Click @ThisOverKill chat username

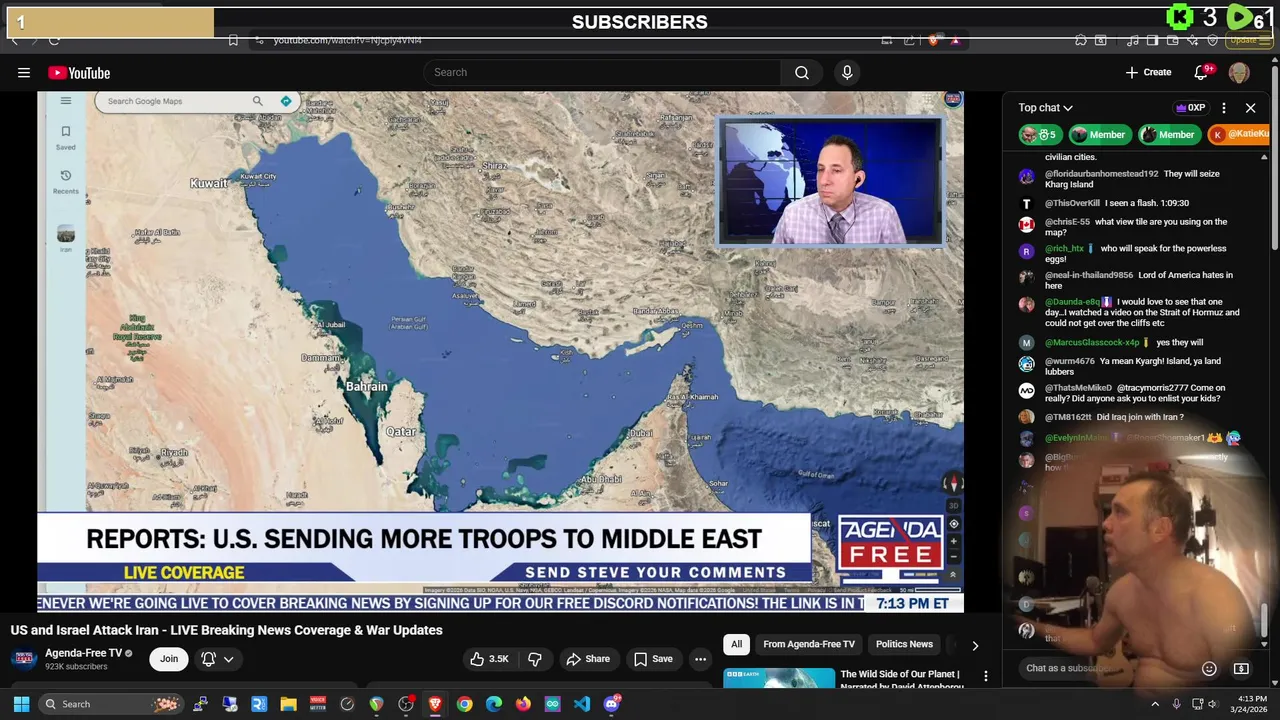coord(1072,203)
